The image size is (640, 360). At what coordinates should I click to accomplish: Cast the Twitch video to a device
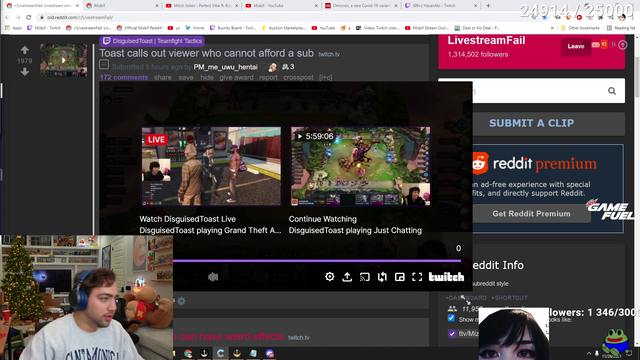point(364,277)
